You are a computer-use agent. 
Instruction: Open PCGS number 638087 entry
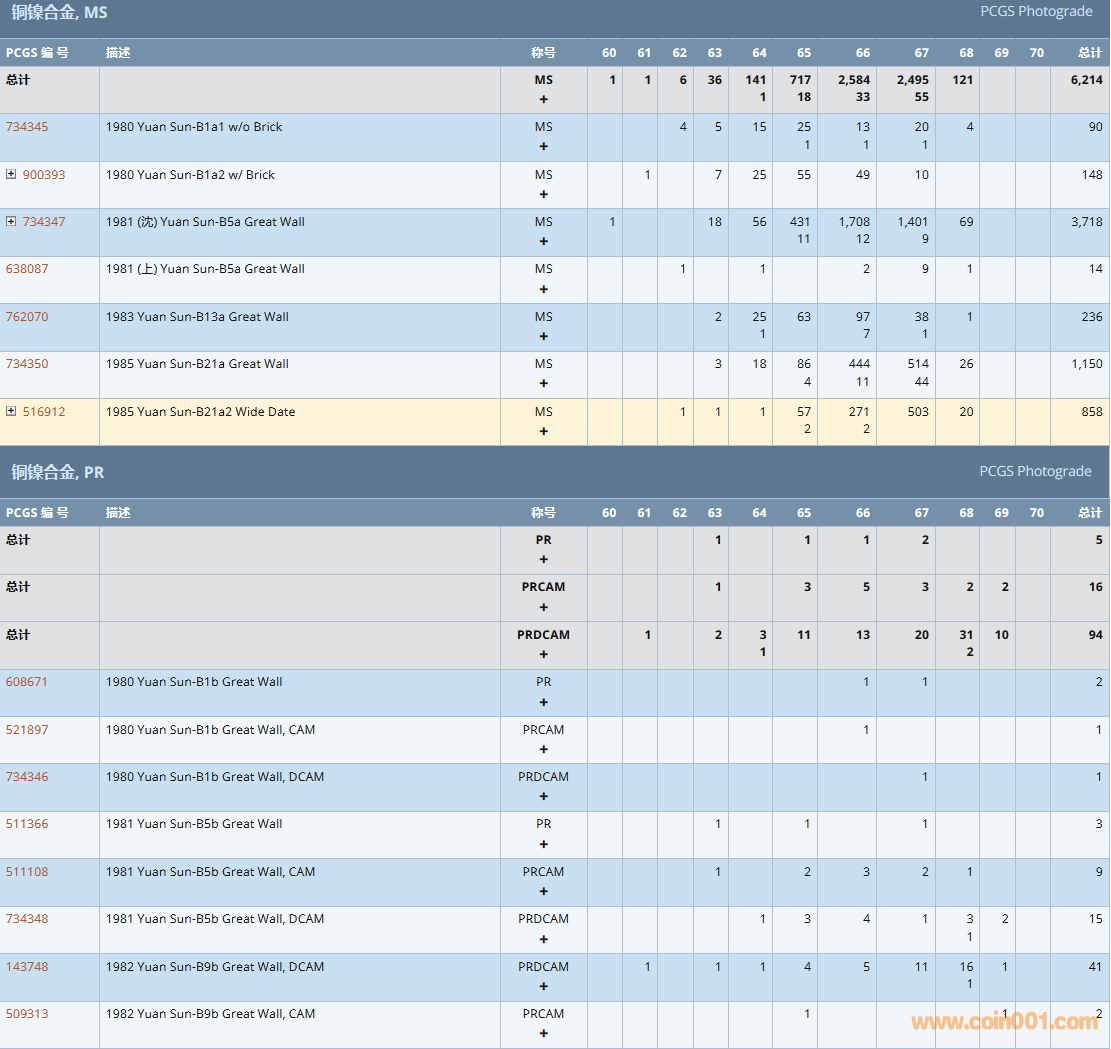point(27,269)
